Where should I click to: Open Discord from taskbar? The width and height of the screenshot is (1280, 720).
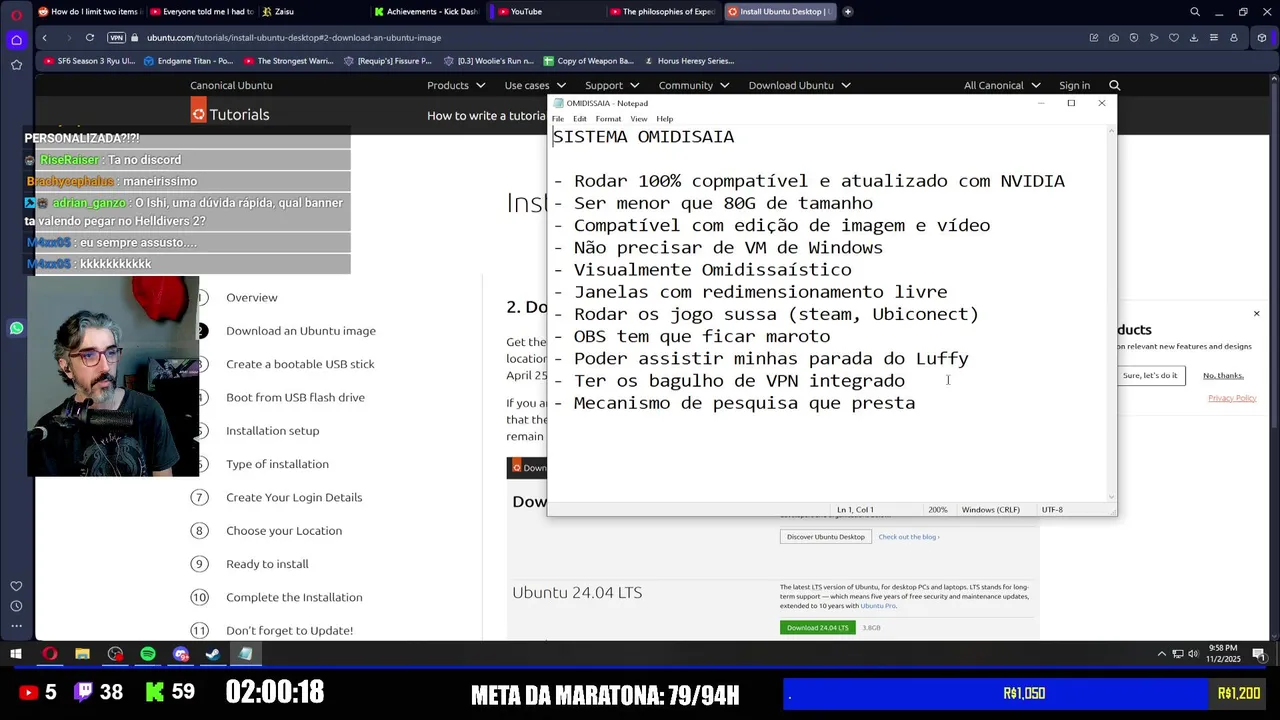181,654
